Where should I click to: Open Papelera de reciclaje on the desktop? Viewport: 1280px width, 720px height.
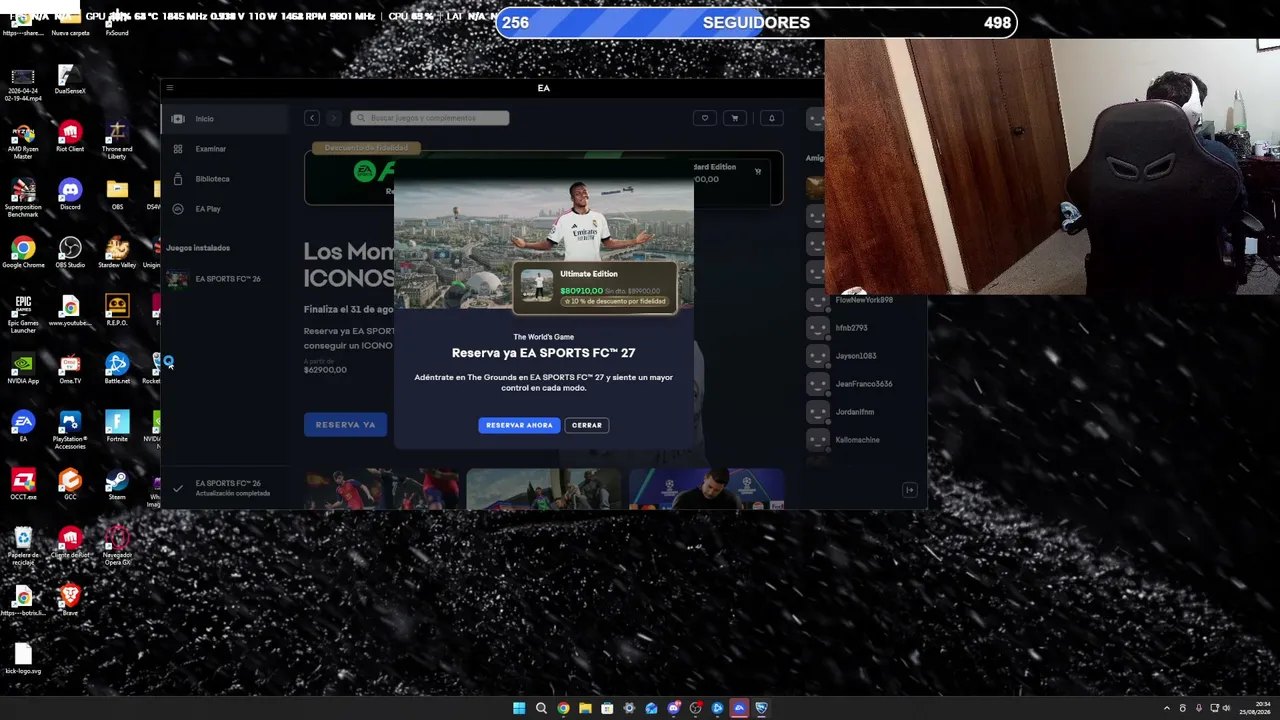pyautogui.click(x=23, y=546)
